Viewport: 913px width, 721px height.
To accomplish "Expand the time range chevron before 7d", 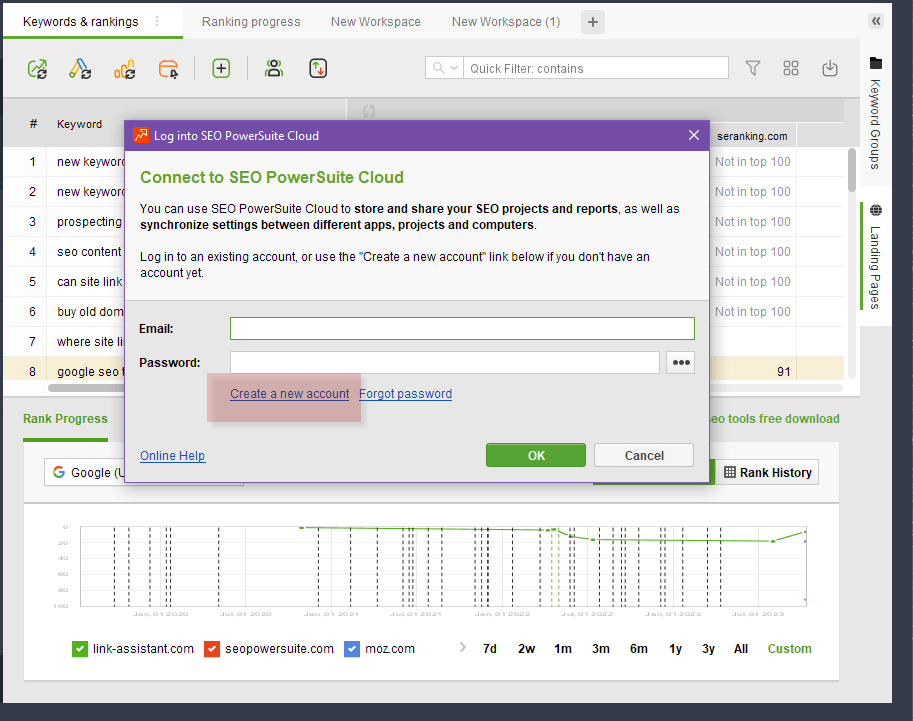I will (462, 647).
